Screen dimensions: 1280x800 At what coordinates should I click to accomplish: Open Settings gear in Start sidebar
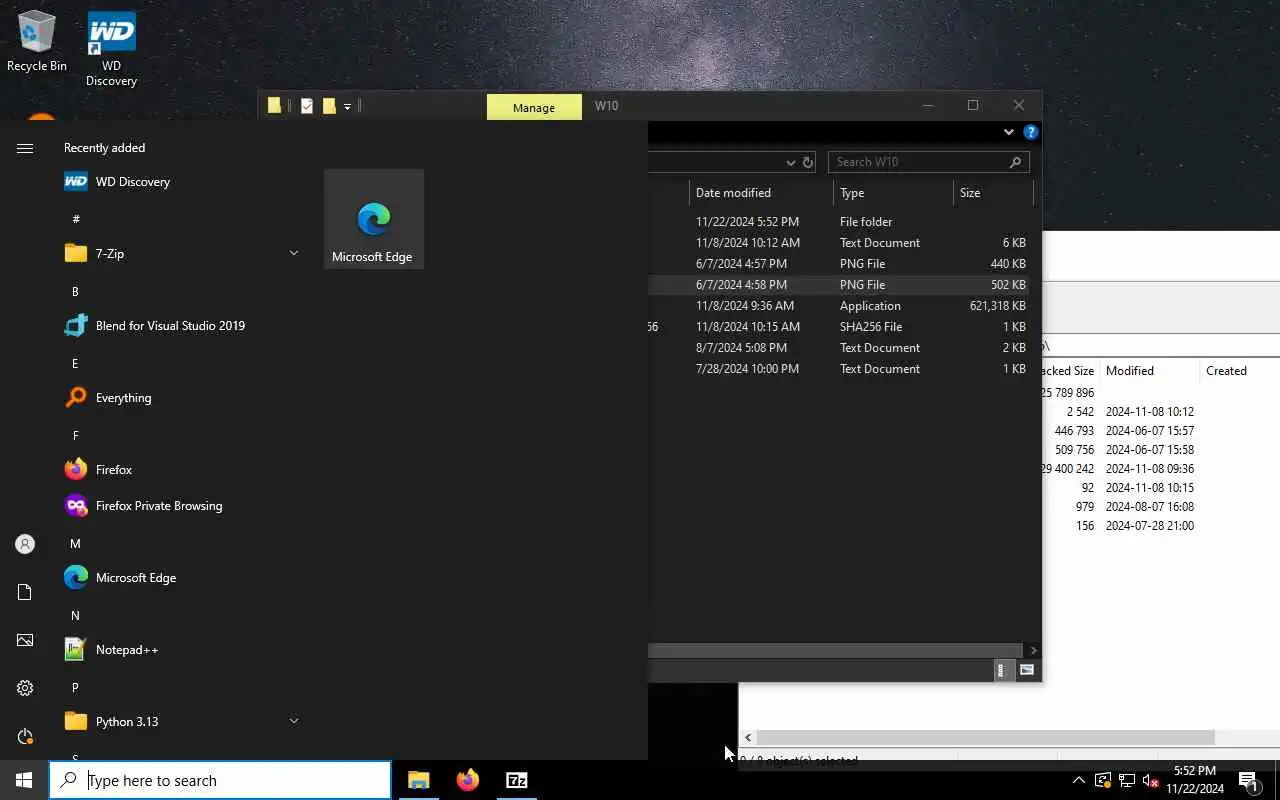click(25, 688)
